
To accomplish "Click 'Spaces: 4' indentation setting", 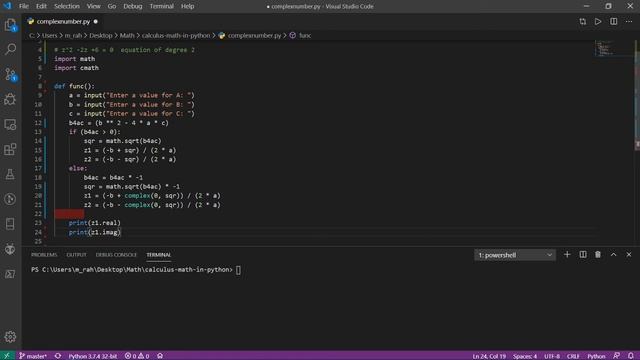I will 525,356.
